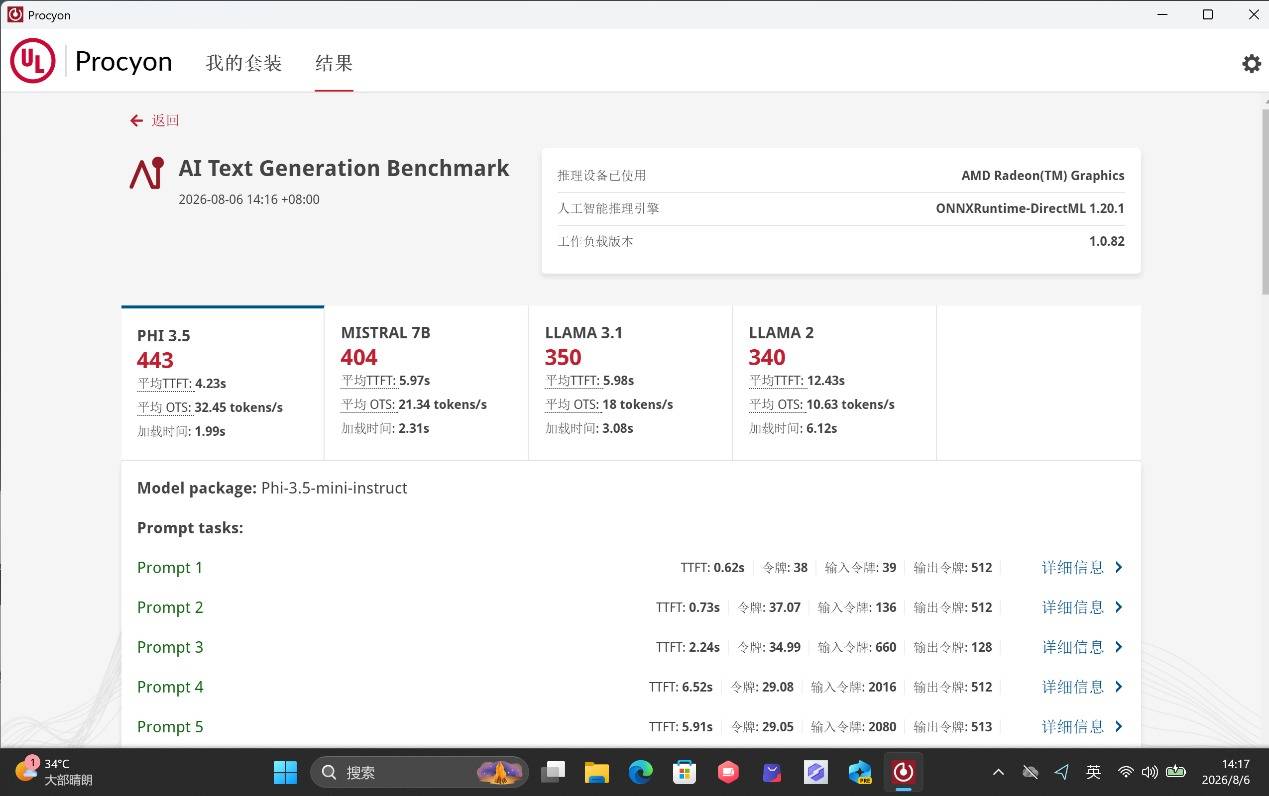Click the blue diamond PRE taskbar icon

860,772
